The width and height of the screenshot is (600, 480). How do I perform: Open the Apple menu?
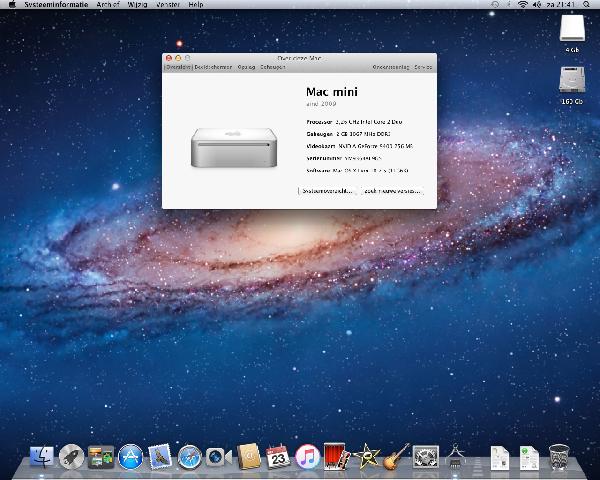pyautogui.click(x=12, y=4)
